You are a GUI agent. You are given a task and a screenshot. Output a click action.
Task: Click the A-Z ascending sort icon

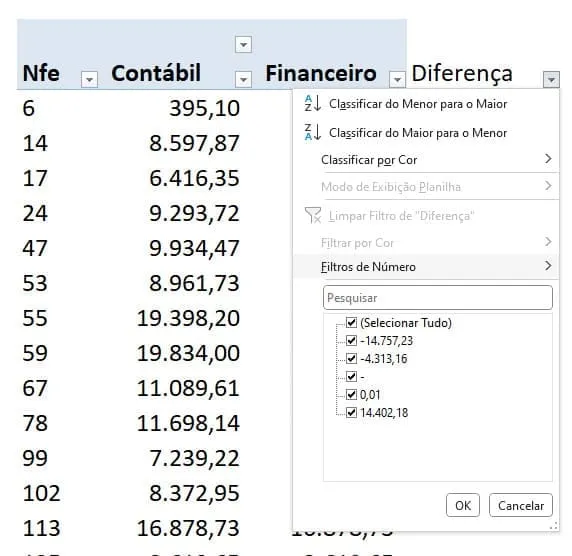pos(313,103)
